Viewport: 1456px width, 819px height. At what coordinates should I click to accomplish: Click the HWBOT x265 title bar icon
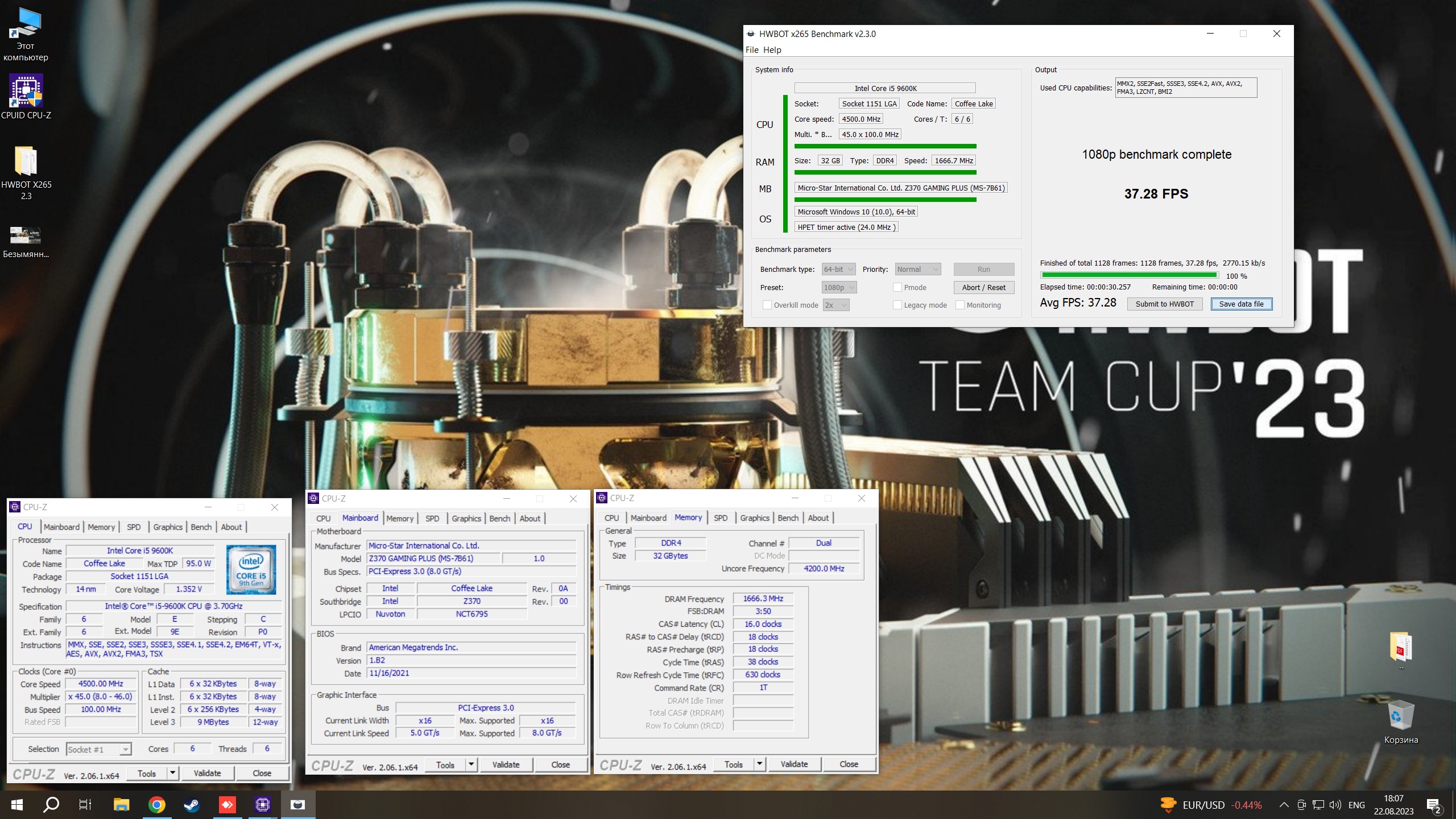[751, 34]
